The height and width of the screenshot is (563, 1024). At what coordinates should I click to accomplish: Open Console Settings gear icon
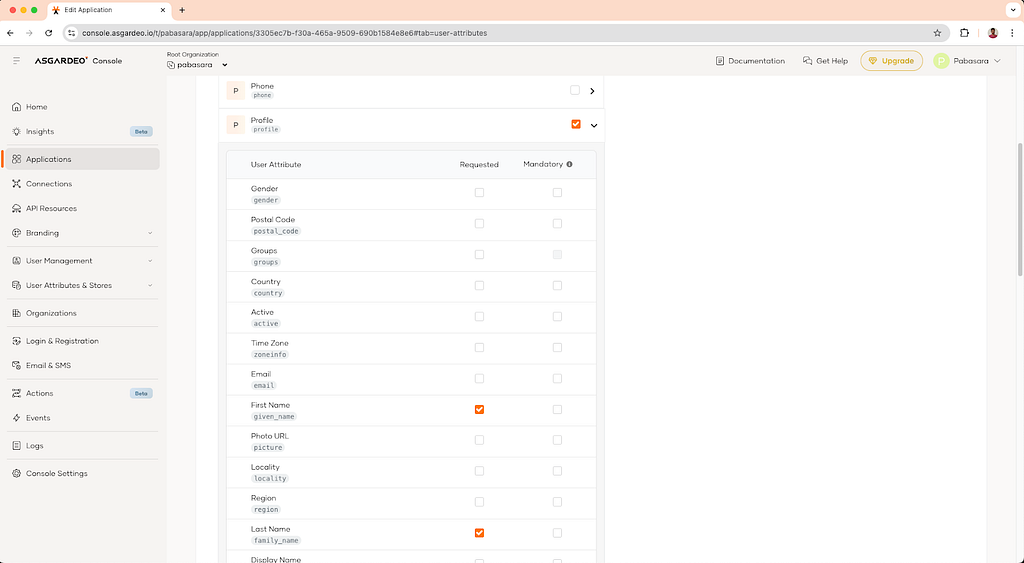tap(17, 474)
